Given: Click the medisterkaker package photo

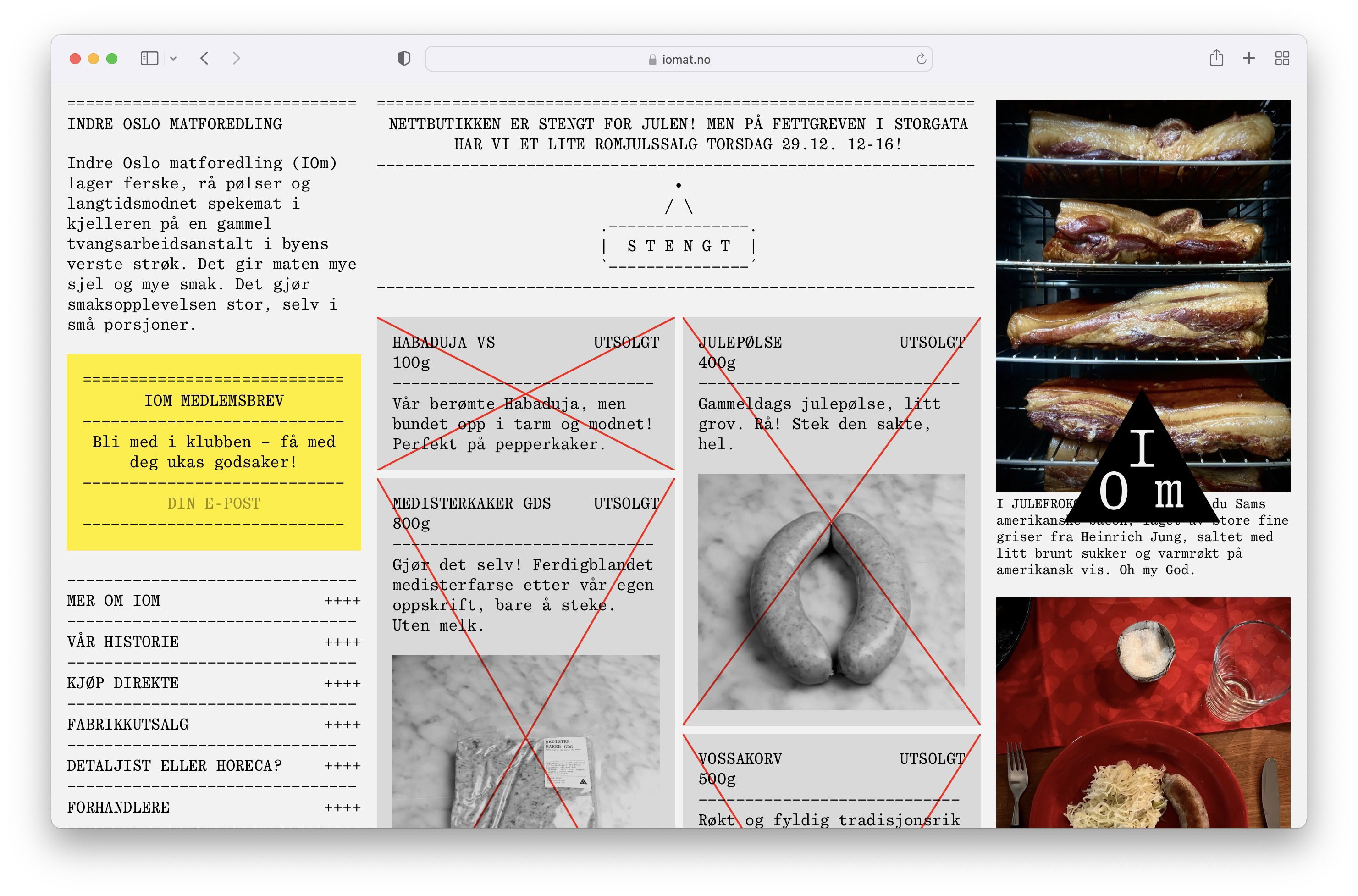Looking at the screenshot, I should click(x=525, y=741).
